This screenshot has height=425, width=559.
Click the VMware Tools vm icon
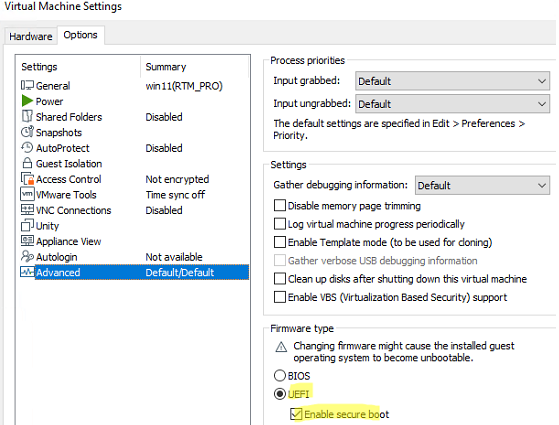(27, 194)
